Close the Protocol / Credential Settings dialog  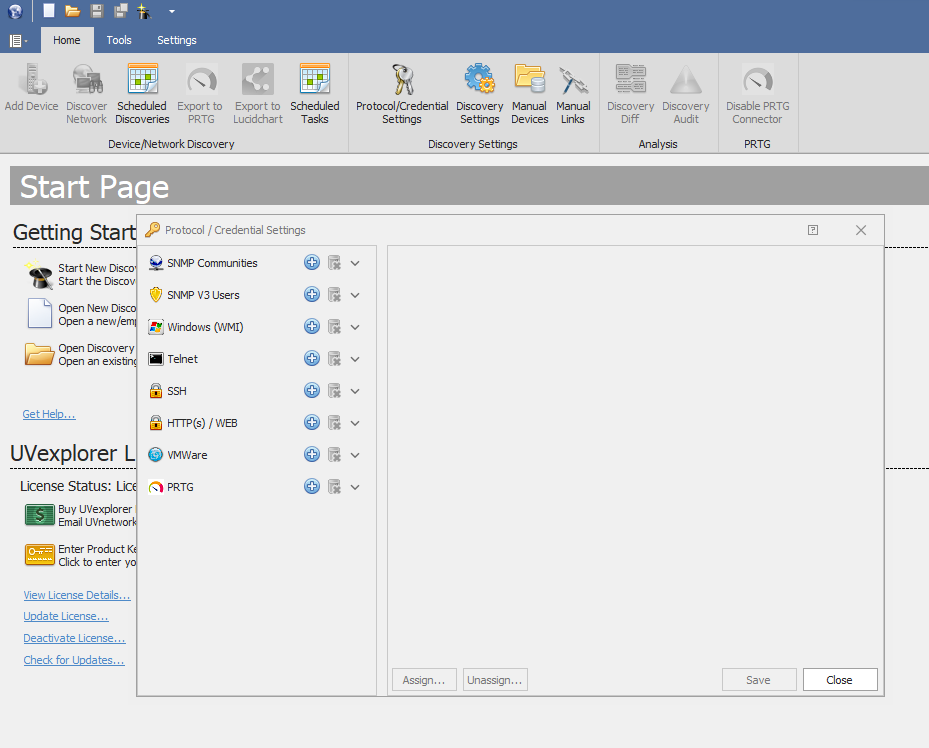(840, 680)
